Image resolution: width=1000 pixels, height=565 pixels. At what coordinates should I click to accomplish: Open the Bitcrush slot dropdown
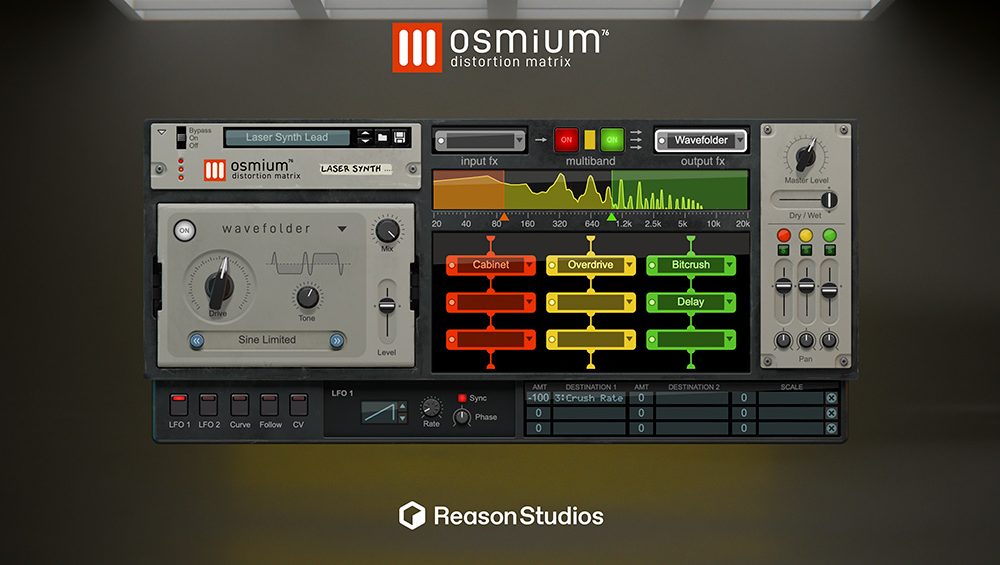(729, 265)
